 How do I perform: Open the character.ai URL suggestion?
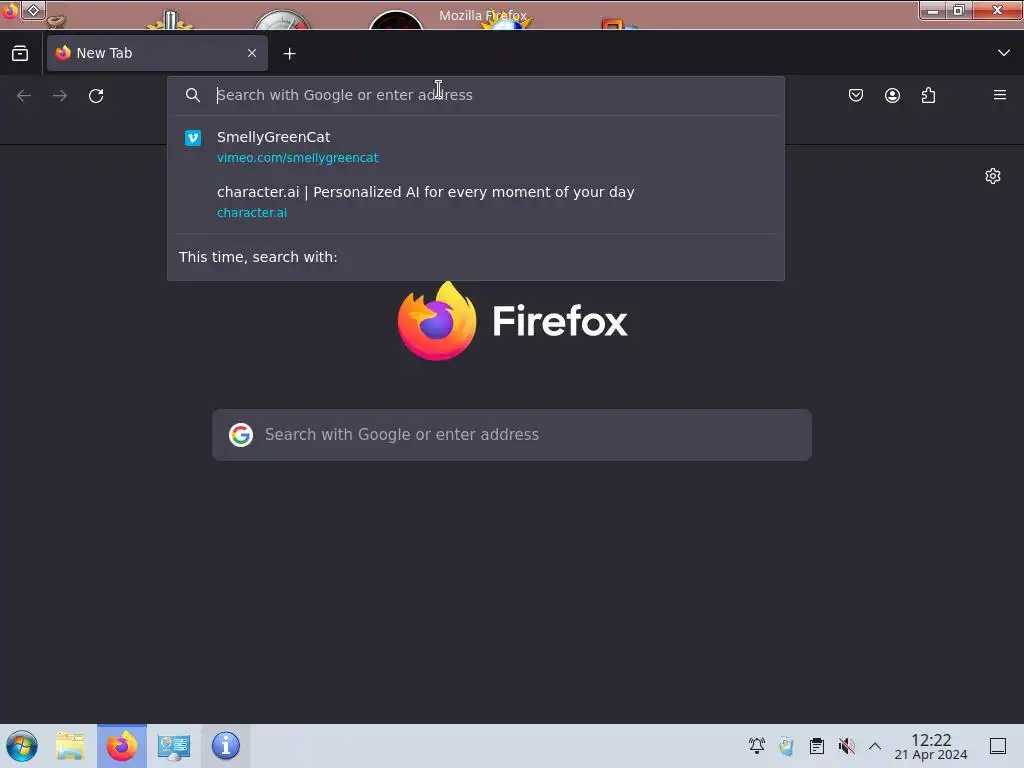point(252,213)
